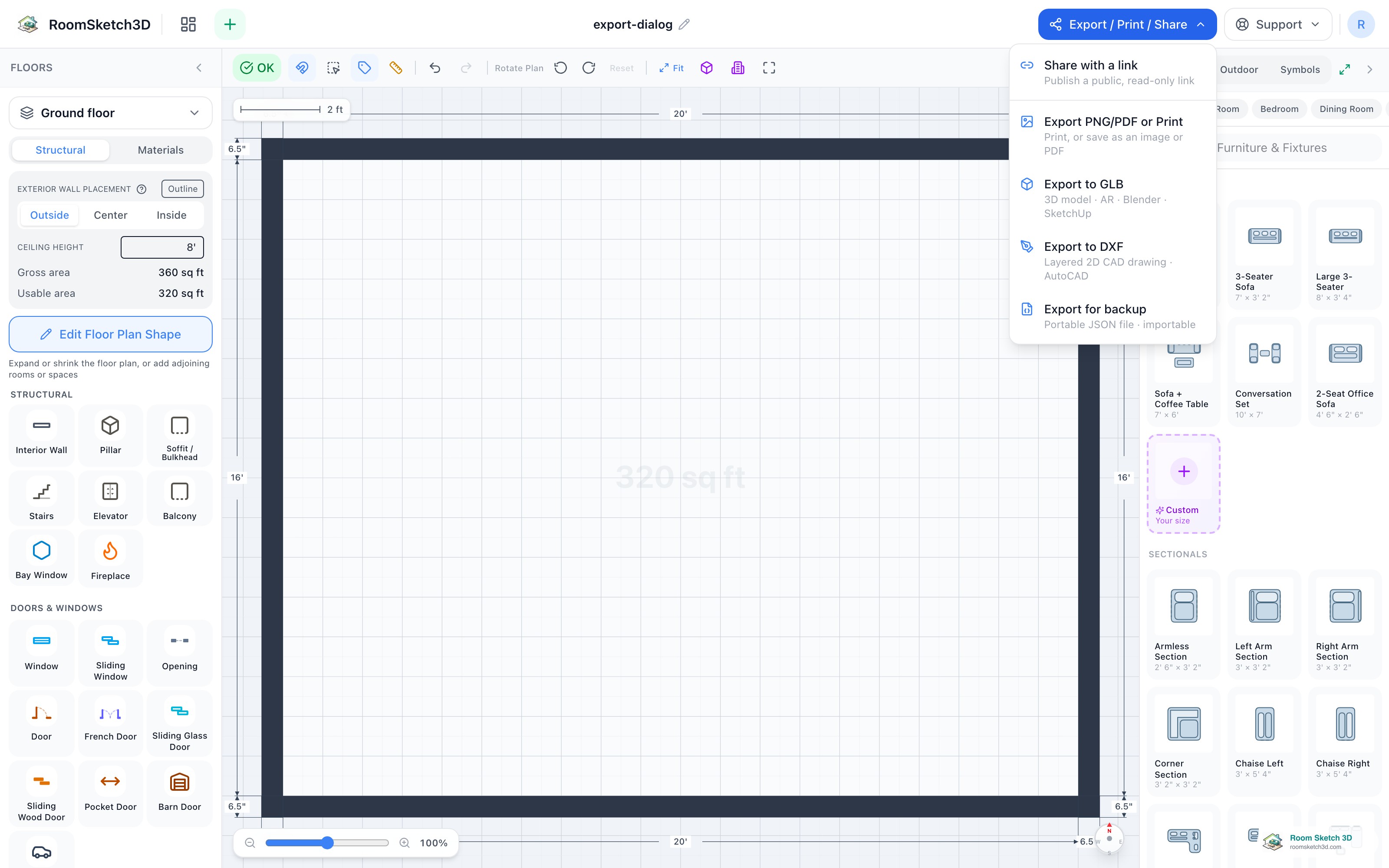Click the ceiling height input field
Screen dimensions: 1389x868
(x=162, y=247)
